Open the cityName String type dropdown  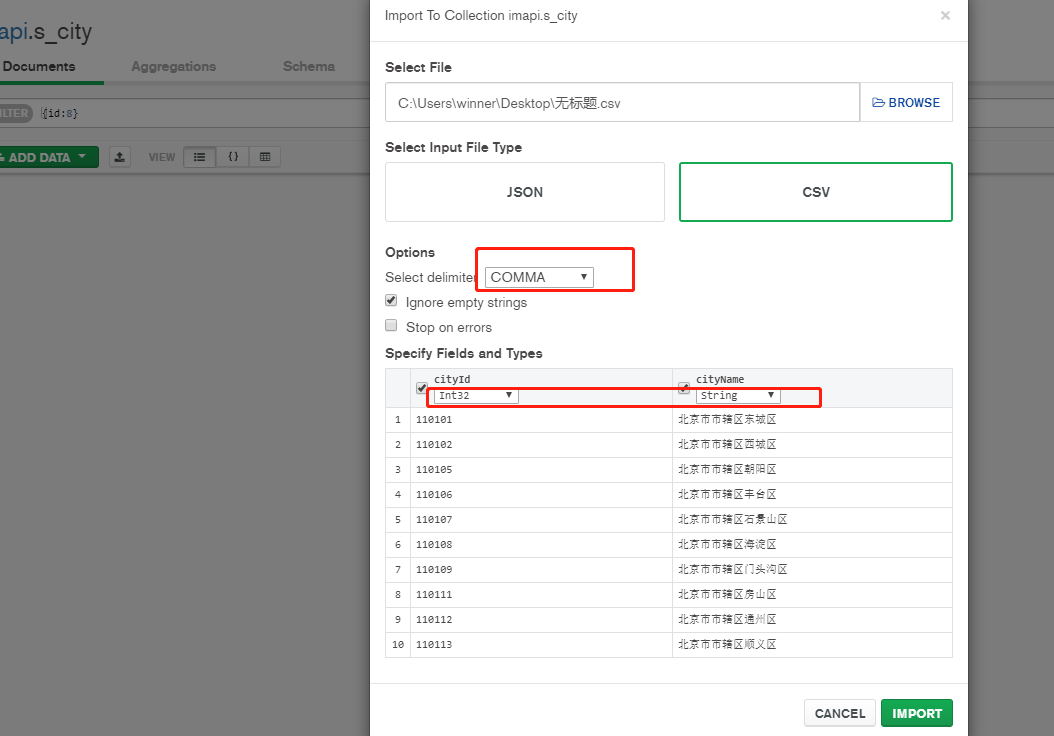[x=738, y=396]
